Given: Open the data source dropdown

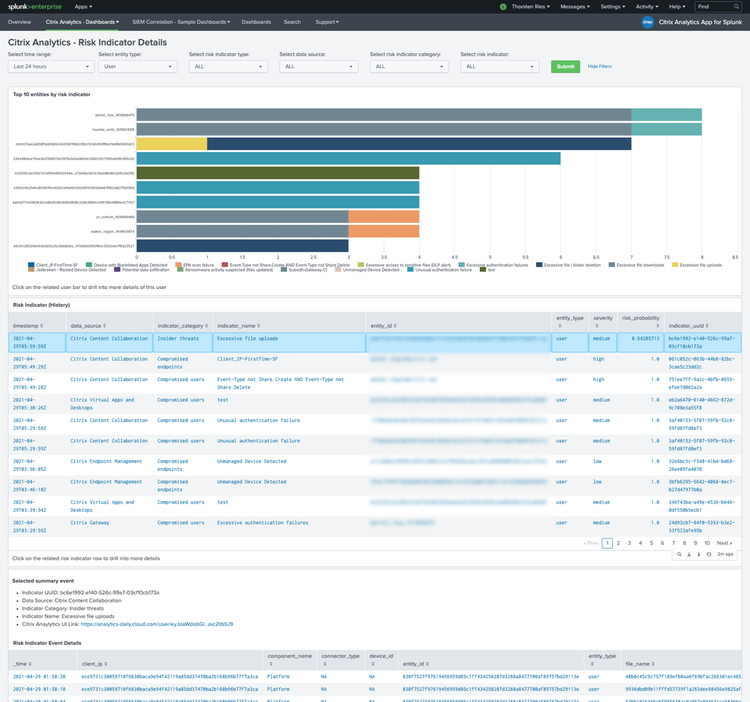Looking at the screenshot, I should [319, 66].
